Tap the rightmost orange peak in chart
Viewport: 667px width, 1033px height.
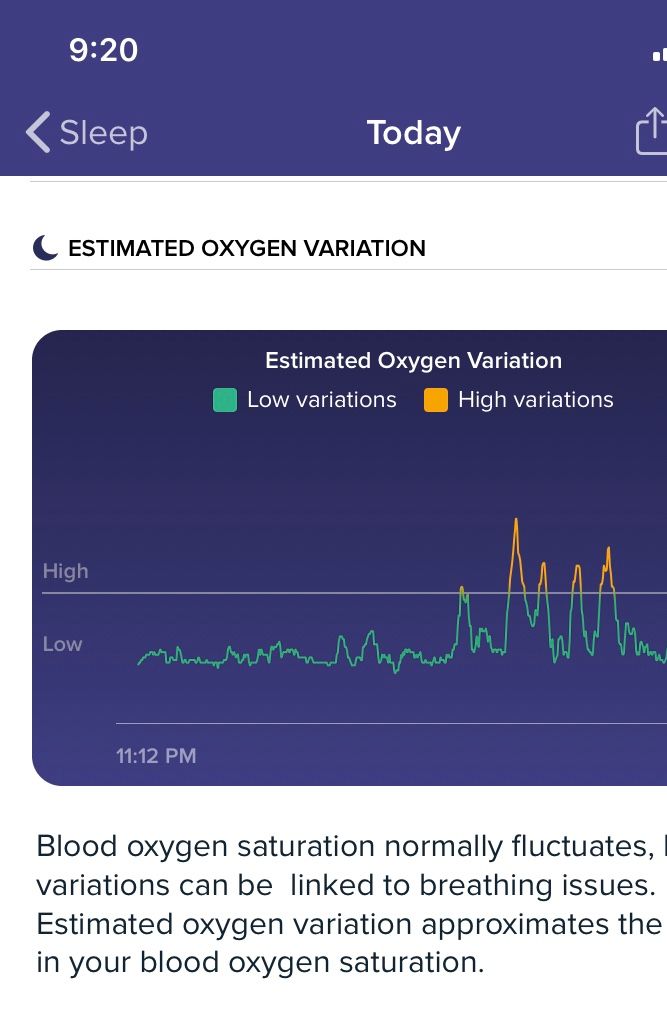point(608,552)
